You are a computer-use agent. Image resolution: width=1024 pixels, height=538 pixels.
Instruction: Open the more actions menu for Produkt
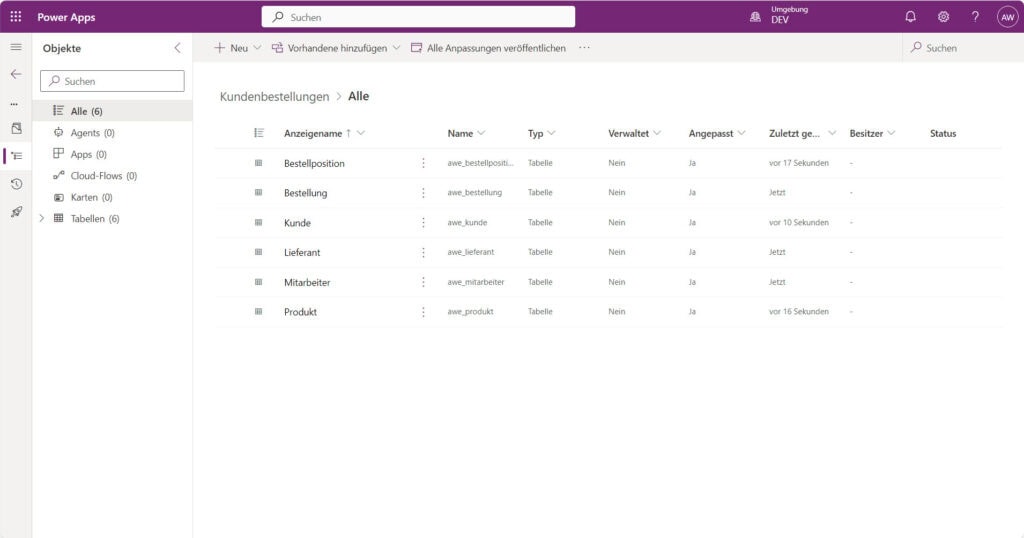(x=423, y=312)
